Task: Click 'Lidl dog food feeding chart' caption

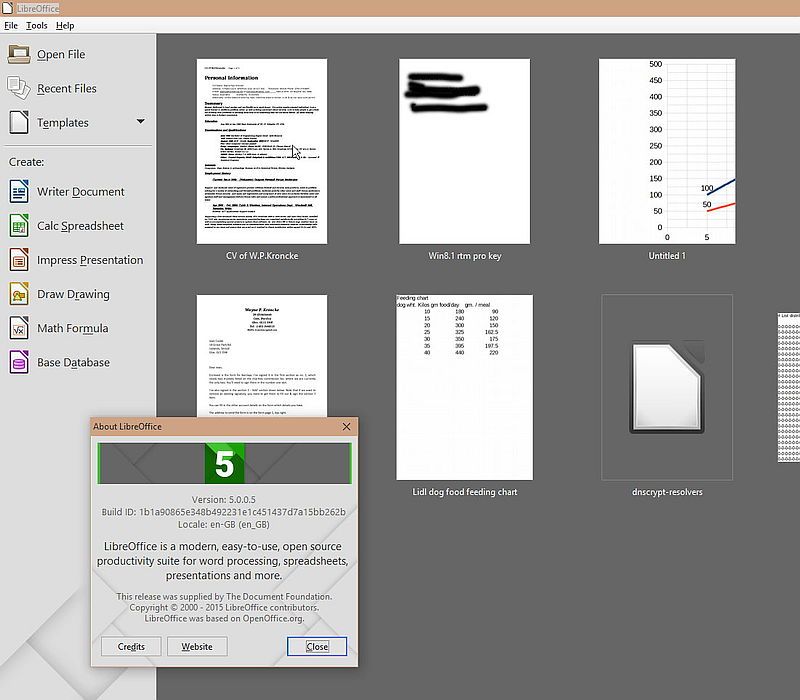Action: pos(464,492)
